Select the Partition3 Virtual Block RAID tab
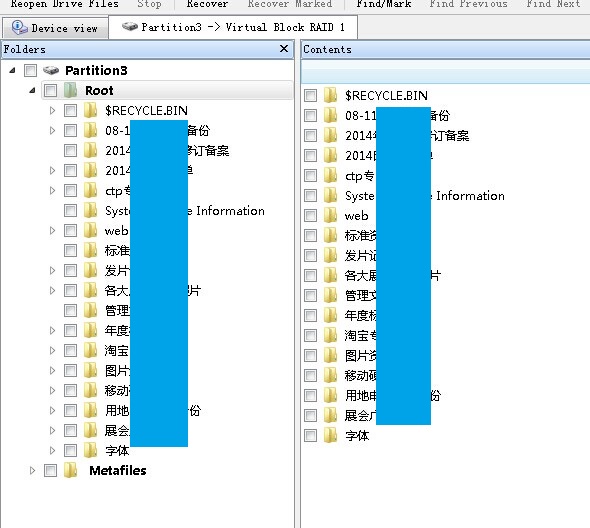This screenshot has width=590, height=528. [x=233, y=27]
